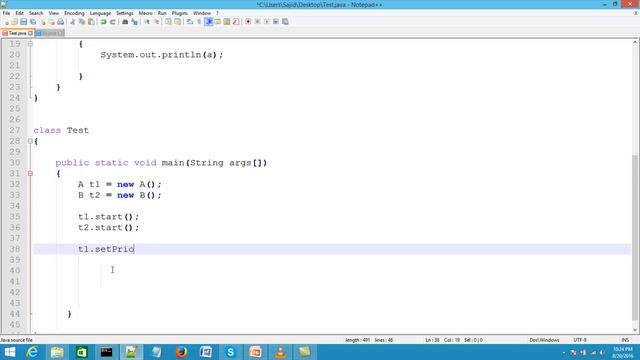
Task: Open the Run menu
Action: pyautogui.click(x=162, y=13)
